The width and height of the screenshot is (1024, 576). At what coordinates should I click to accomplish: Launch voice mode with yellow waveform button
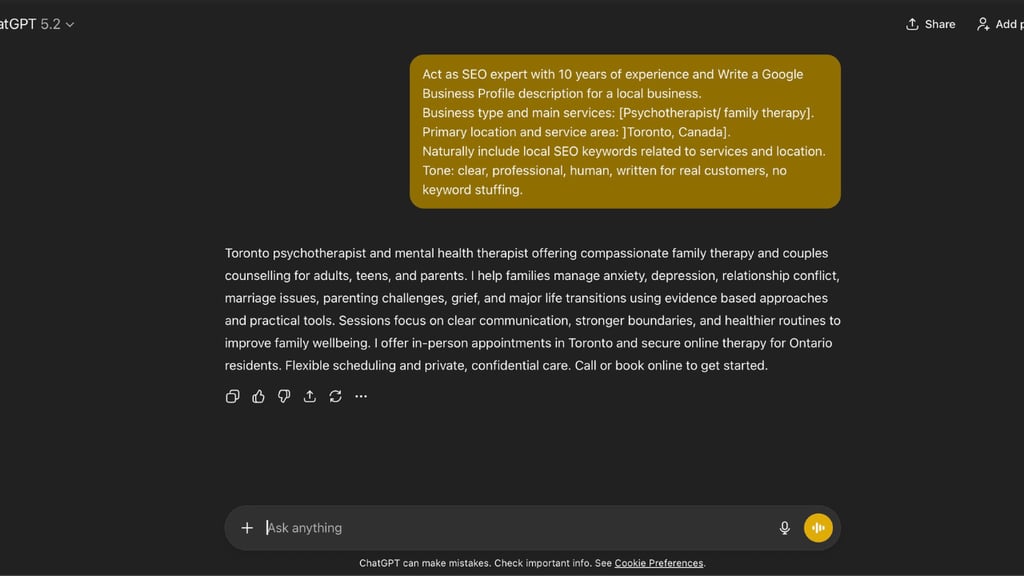818,528
